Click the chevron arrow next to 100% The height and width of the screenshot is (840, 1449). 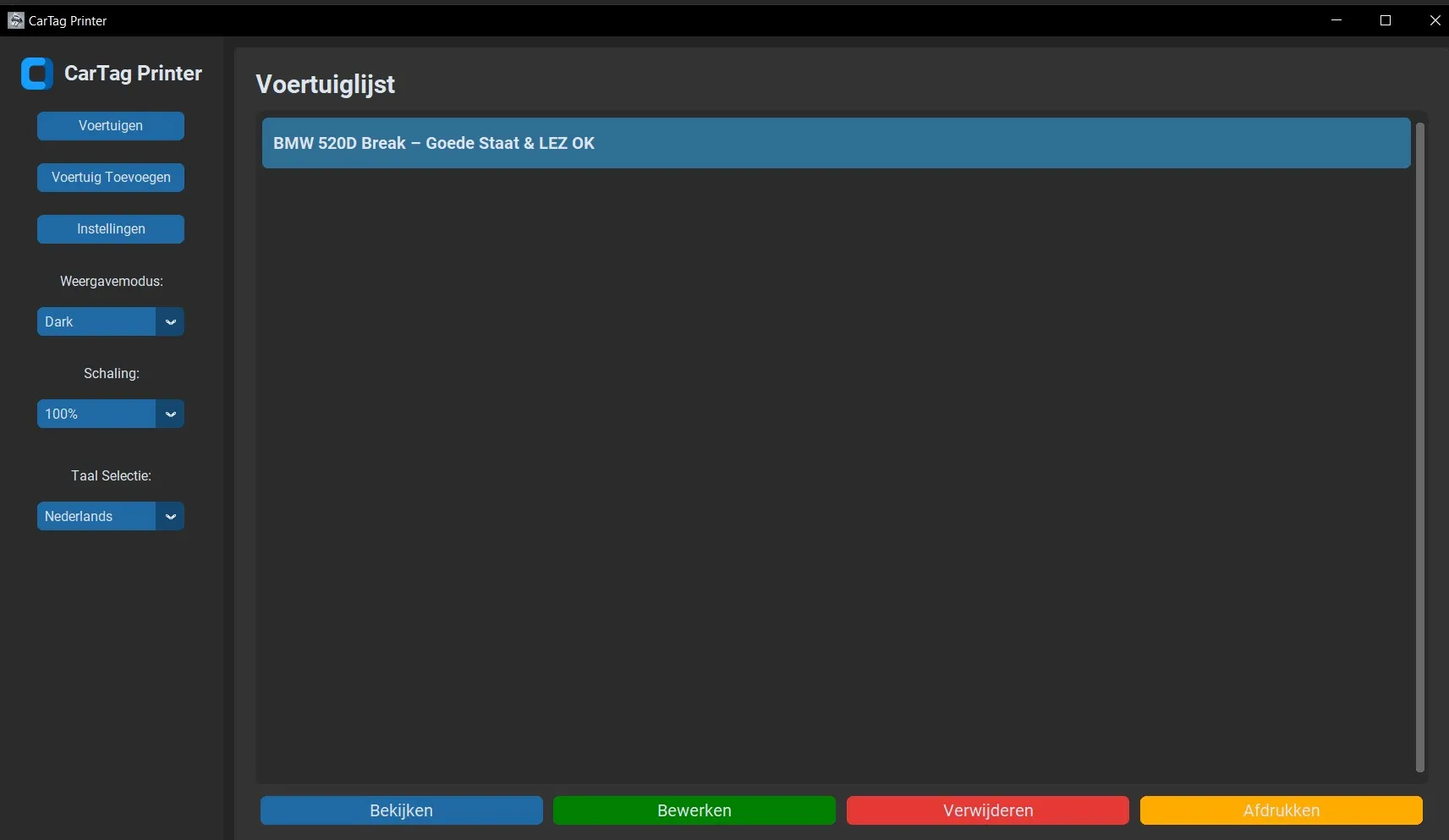click(171, 414)
